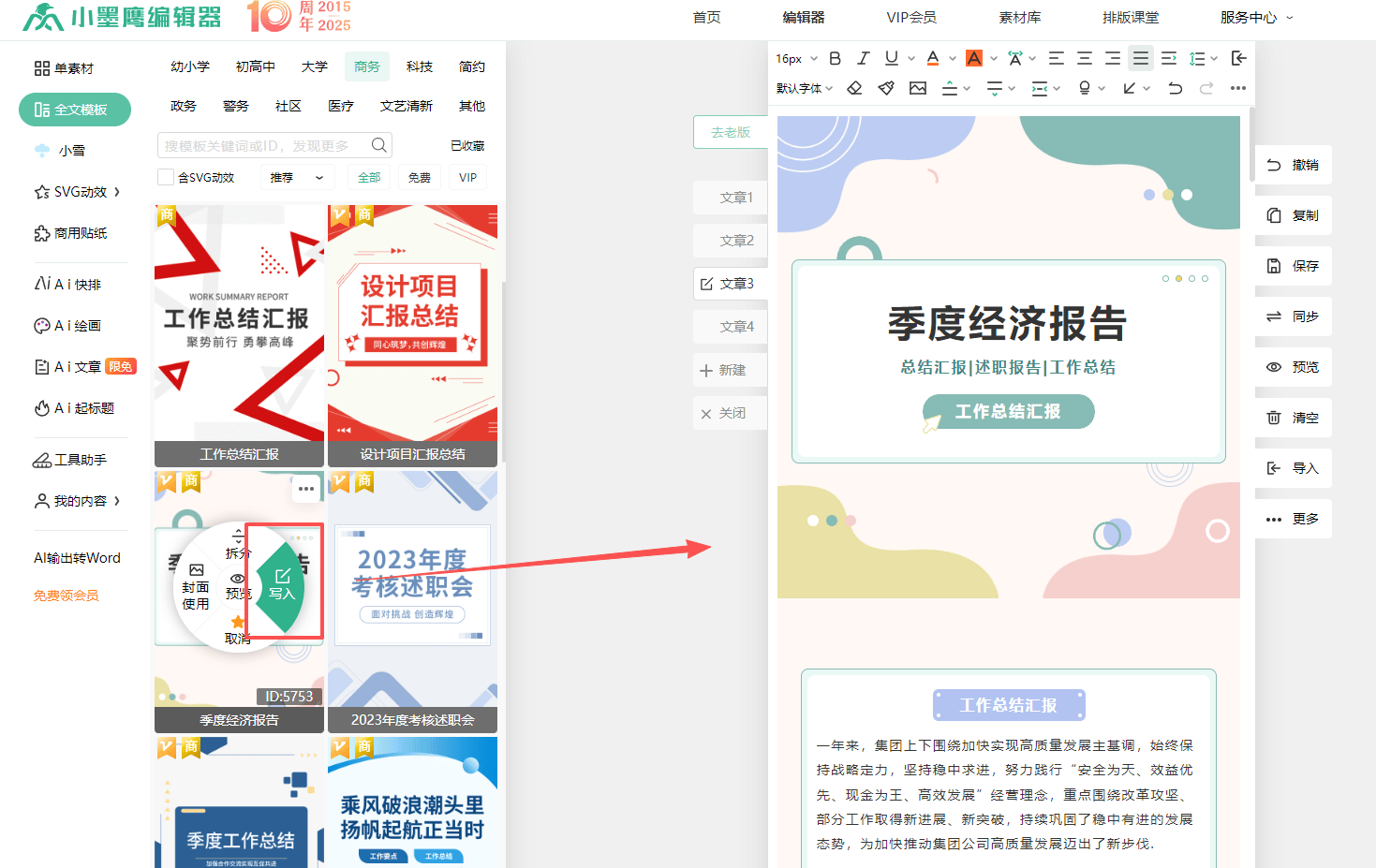
Task: Click the search magnifier icon
Action: click(x=378, y=145)
